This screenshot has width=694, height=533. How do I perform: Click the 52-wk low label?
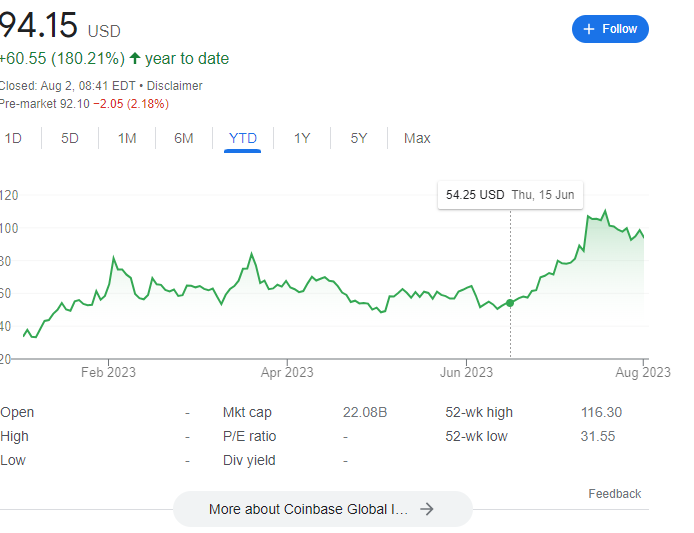pos(476,436)
